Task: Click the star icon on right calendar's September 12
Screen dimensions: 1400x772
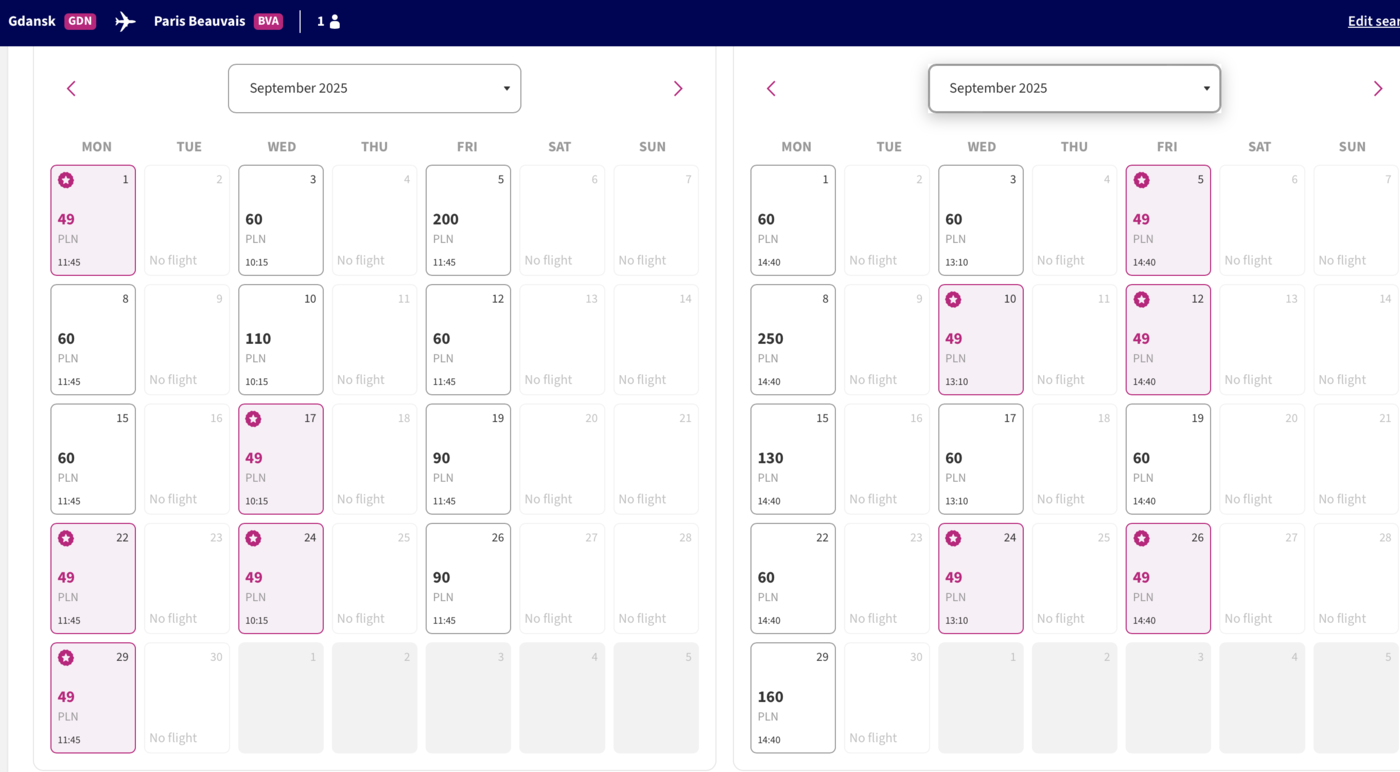Action: (x=1142, y=299)
